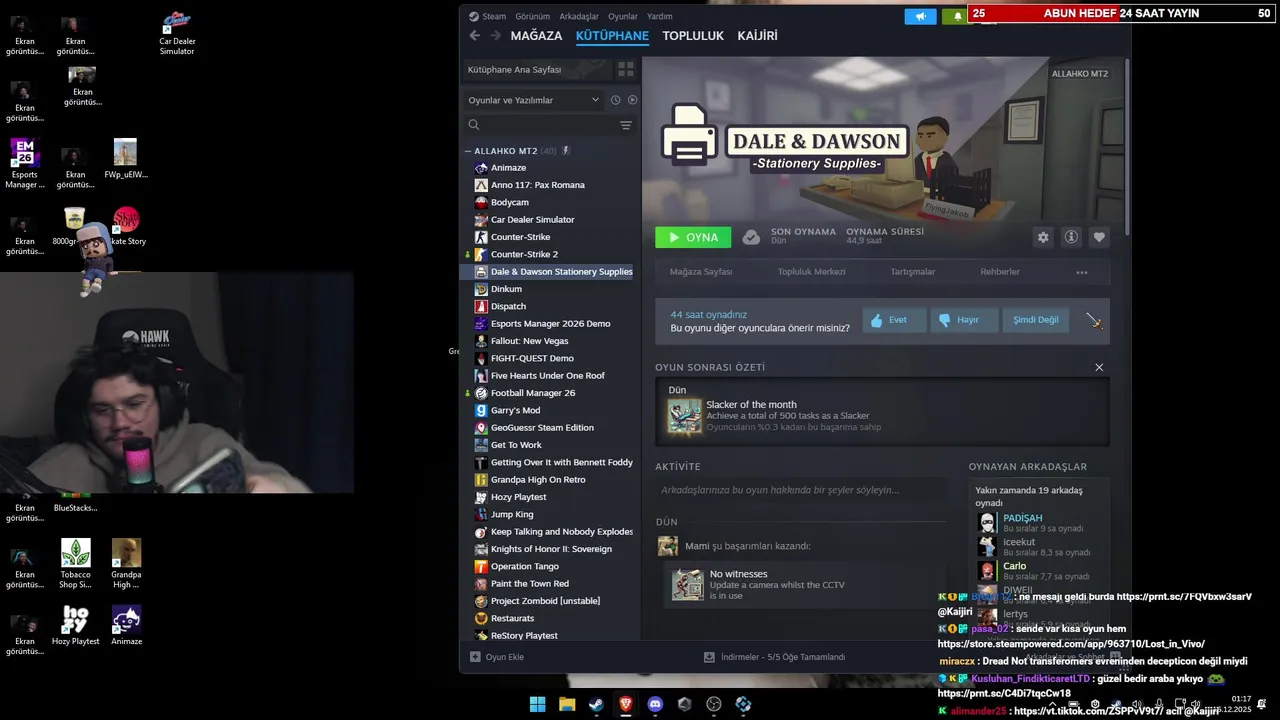Open the Yardım menu

click(x=660, y=16)
